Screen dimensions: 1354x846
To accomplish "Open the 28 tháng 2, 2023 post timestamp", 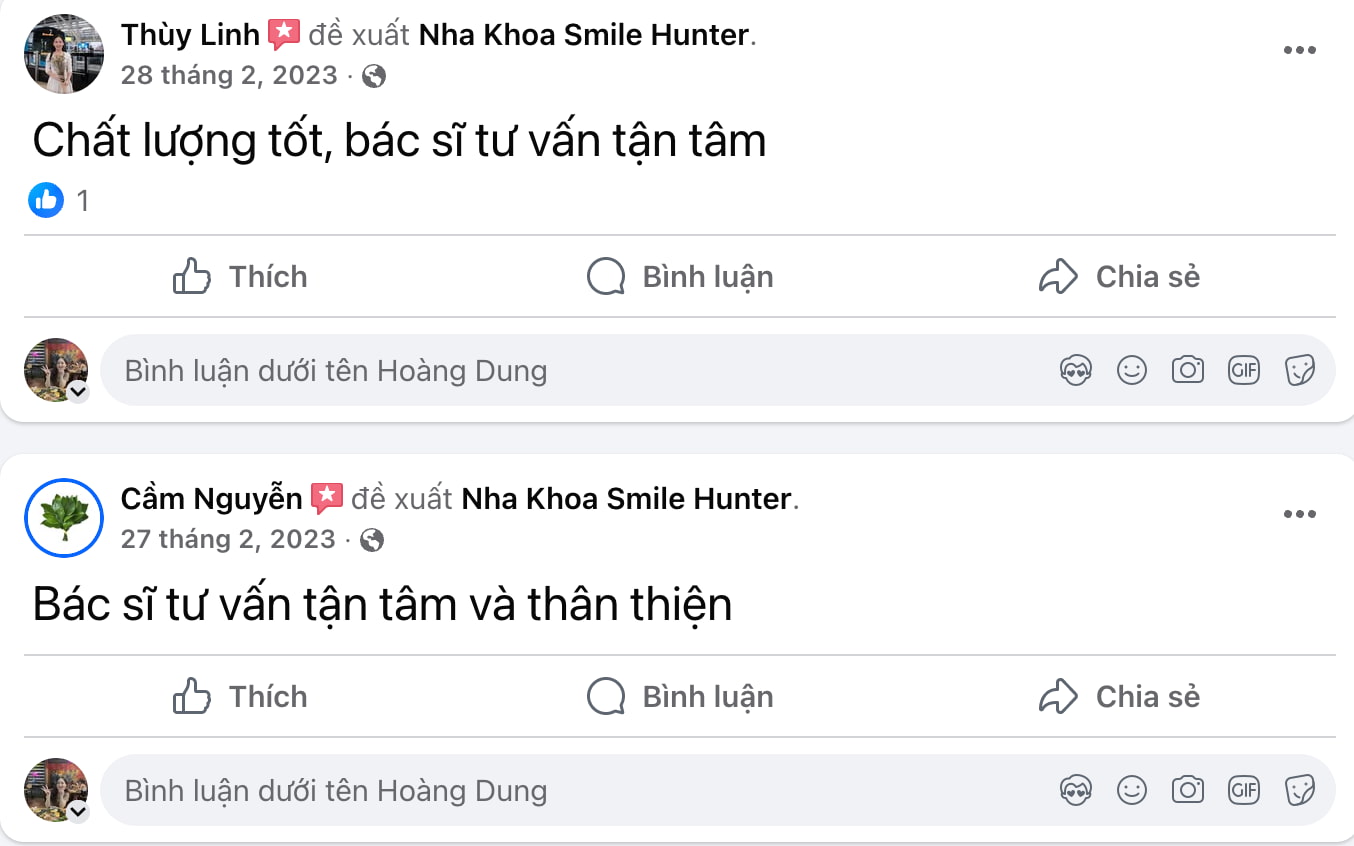I will click(x=229, y=76).
